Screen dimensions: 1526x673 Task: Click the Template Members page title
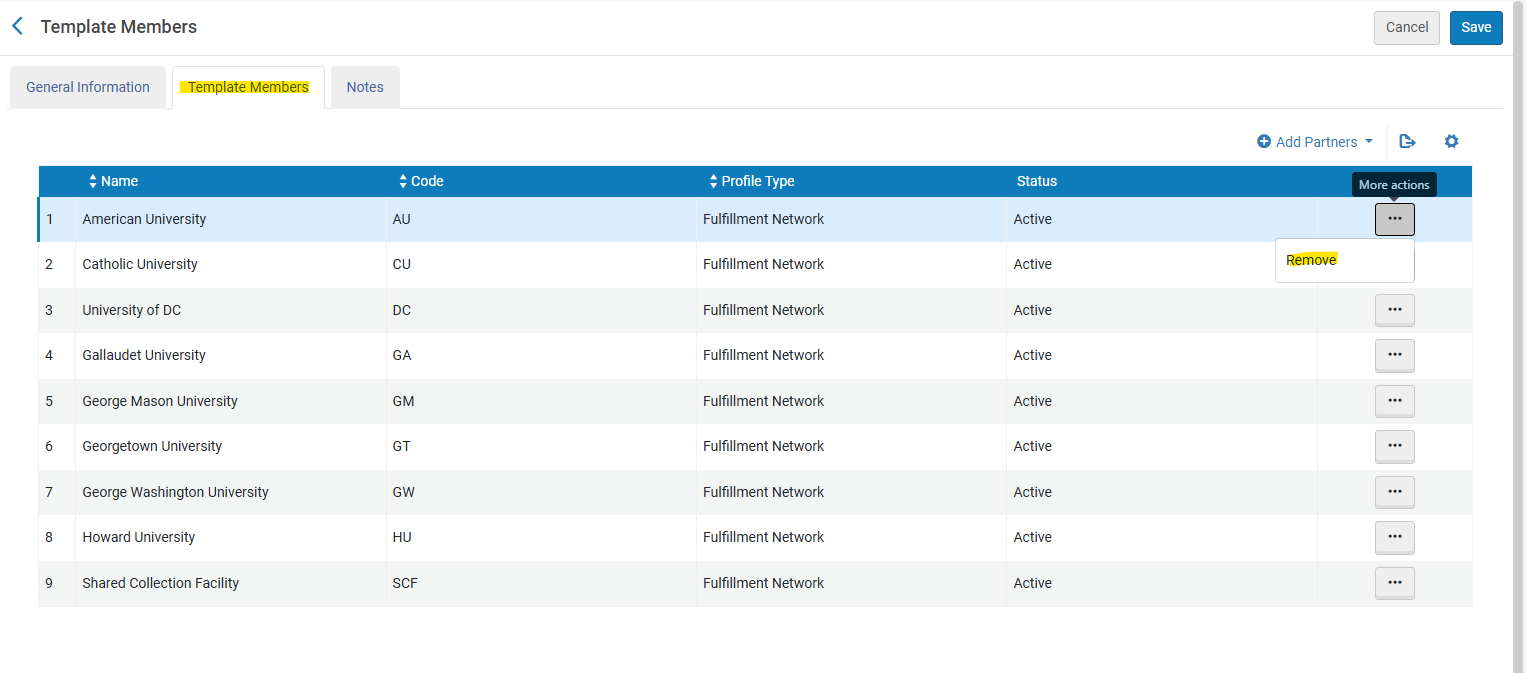(x=119, y=27)
